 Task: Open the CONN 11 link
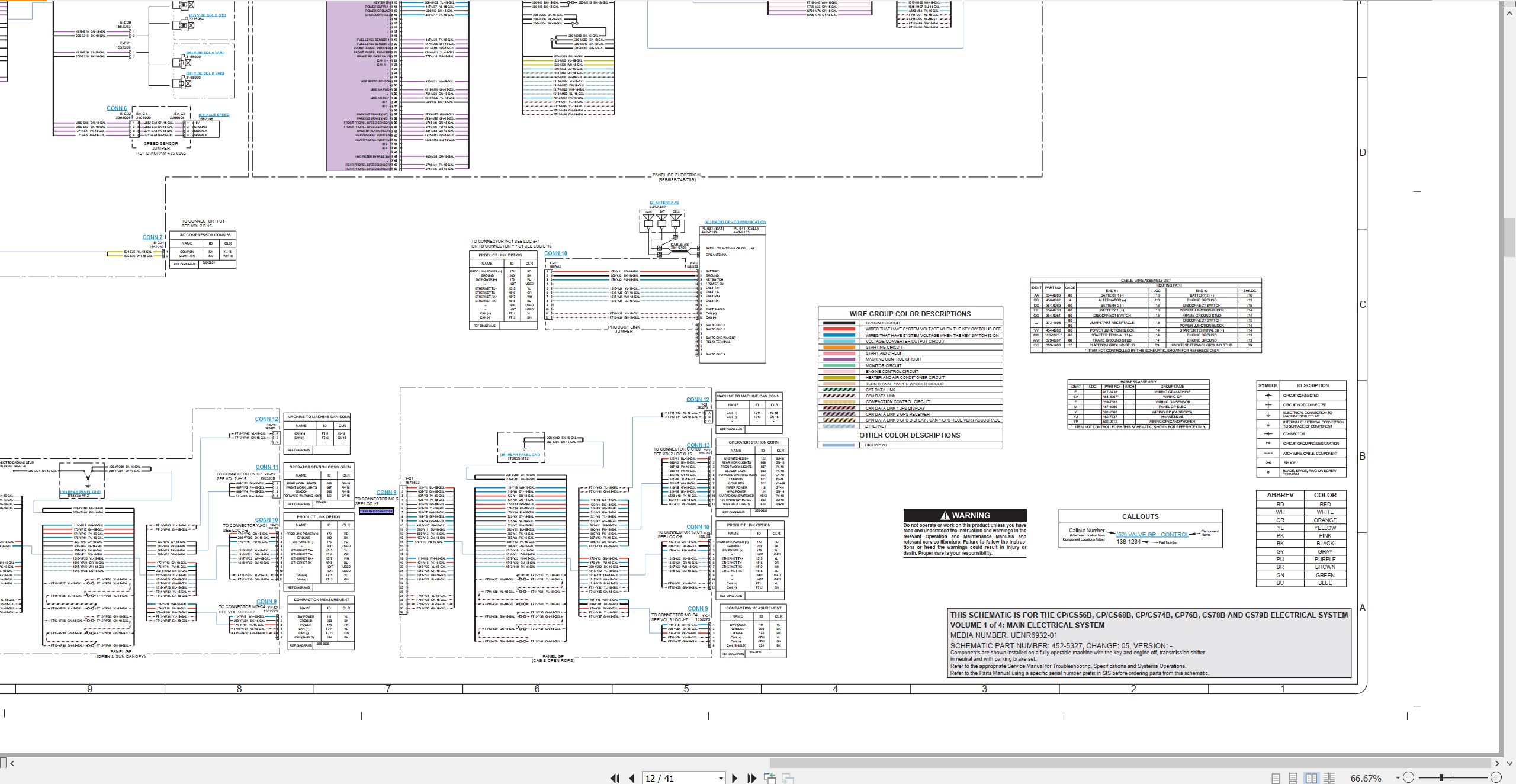pyautogui.click(x=266, y=467)
